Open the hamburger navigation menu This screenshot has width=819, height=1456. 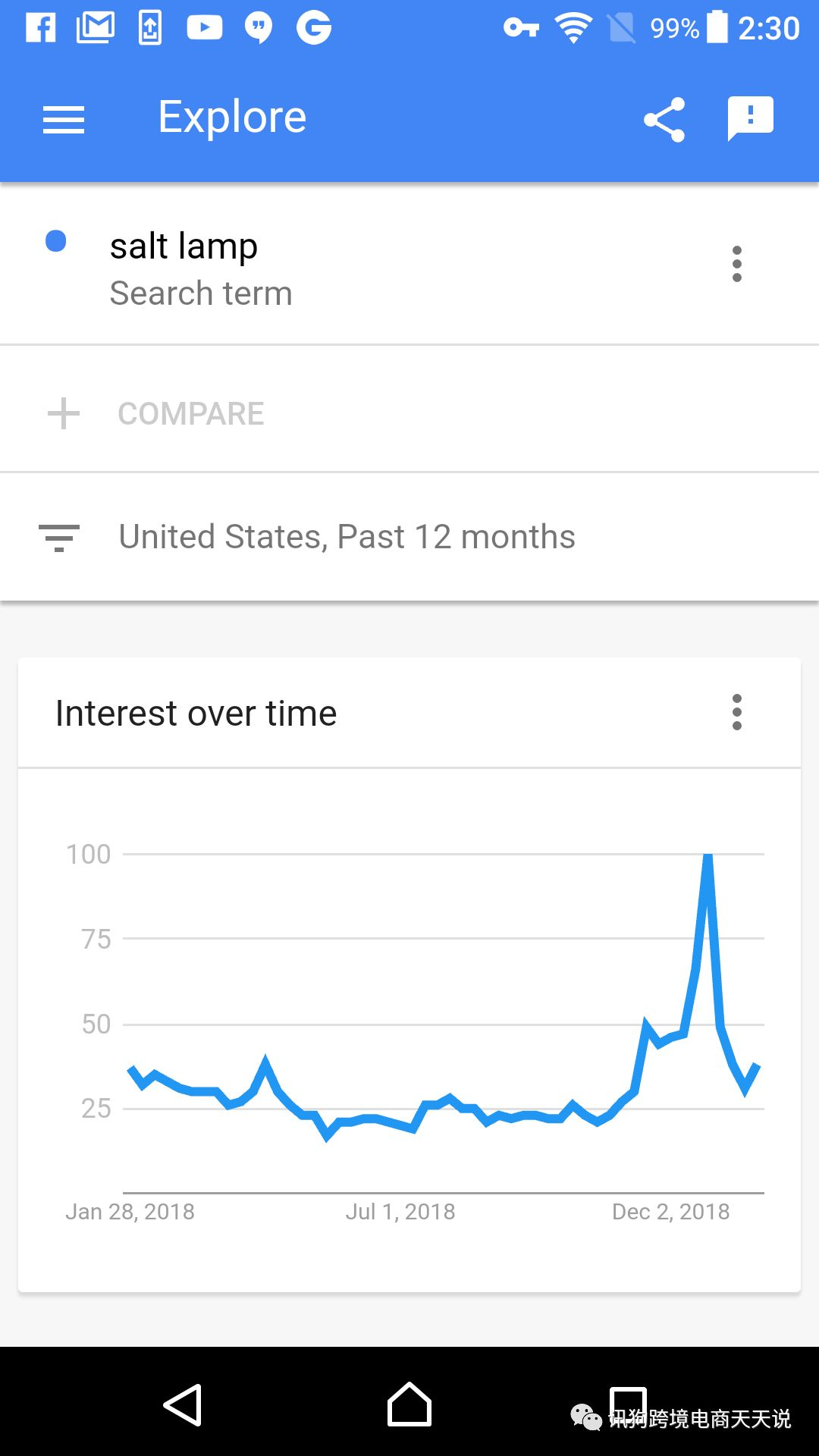[64, 120]
